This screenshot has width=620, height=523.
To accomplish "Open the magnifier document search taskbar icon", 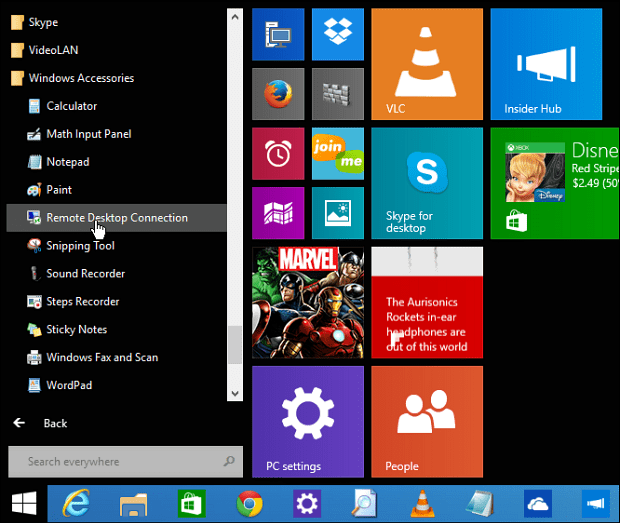I will [x=364, y=503].
